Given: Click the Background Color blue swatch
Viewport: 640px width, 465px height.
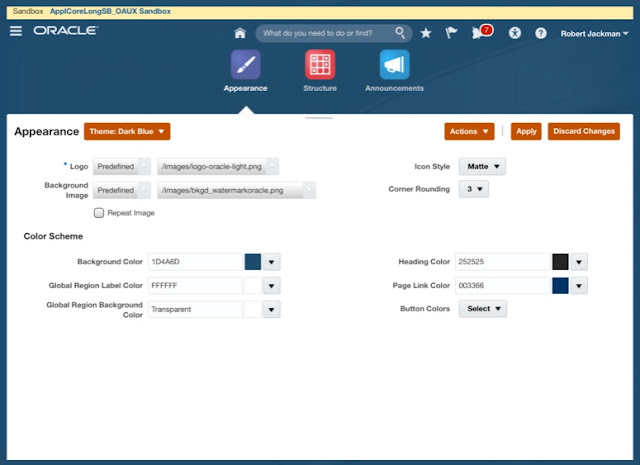Looking at the screenshot, I should (x=253, y=262).
